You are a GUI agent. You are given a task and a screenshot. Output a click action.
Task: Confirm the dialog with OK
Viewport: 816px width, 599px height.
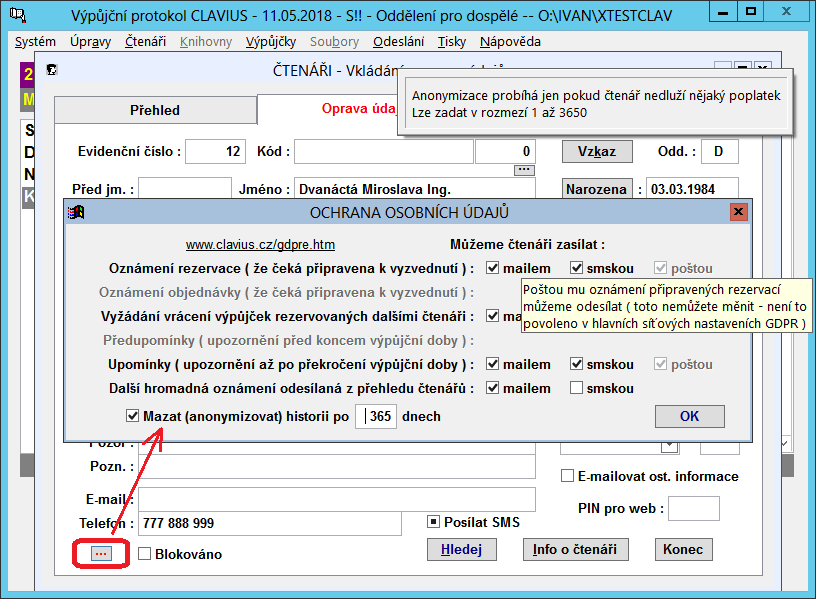[690, 416]
